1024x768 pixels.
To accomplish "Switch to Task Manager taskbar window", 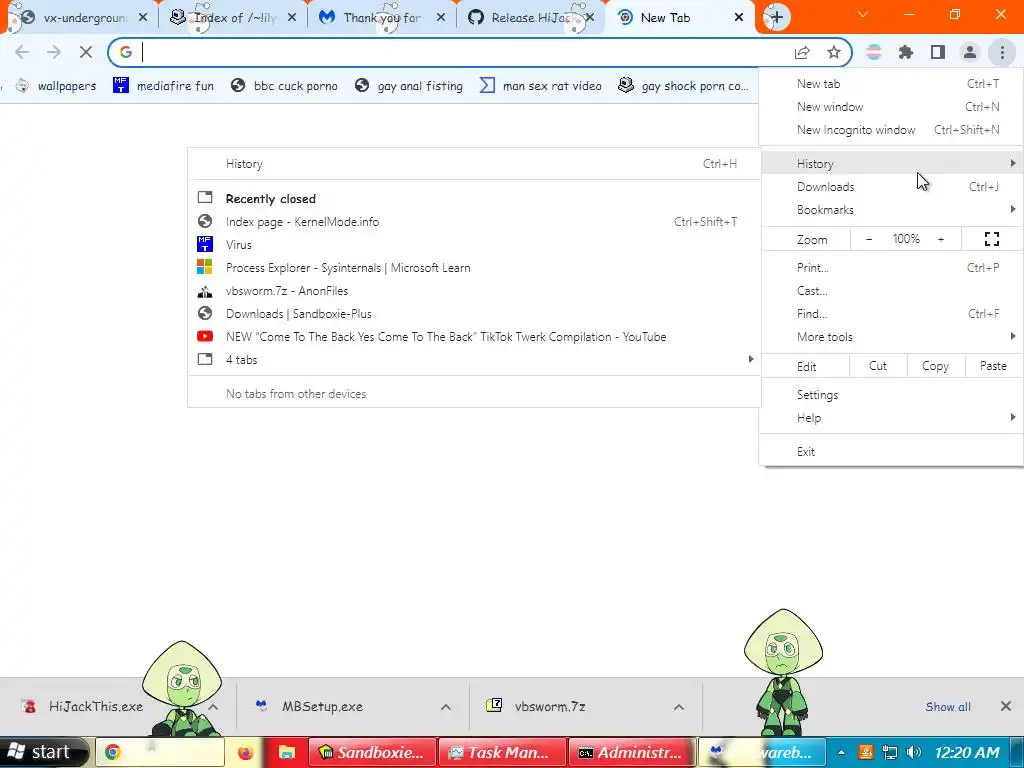I will [502, 752].
